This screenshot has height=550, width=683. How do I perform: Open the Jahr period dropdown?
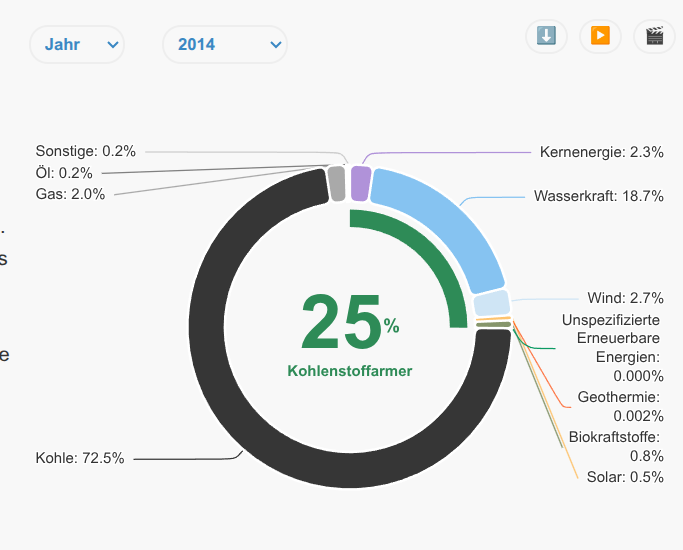point(77,44)
